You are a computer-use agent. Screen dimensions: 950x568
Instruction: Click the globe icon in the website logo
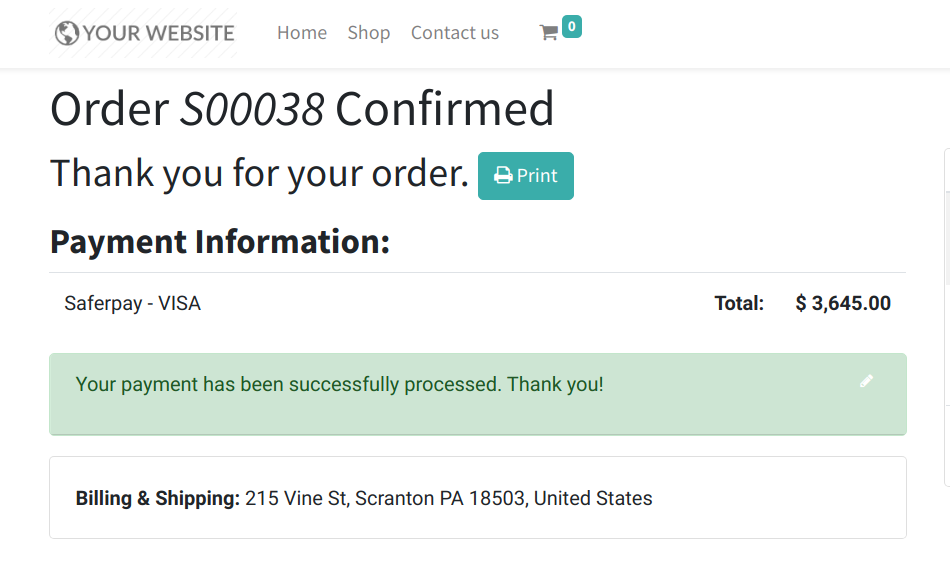(x=67, y=33)
